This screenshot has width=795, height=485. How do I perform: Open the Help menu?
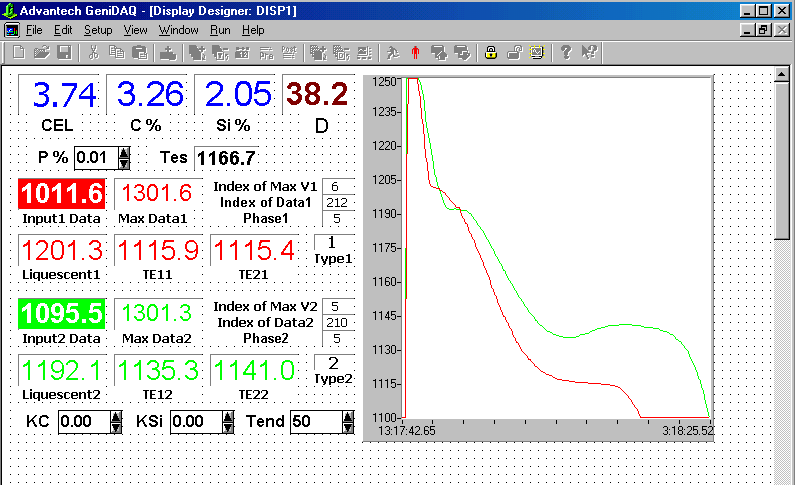(253, 30)
